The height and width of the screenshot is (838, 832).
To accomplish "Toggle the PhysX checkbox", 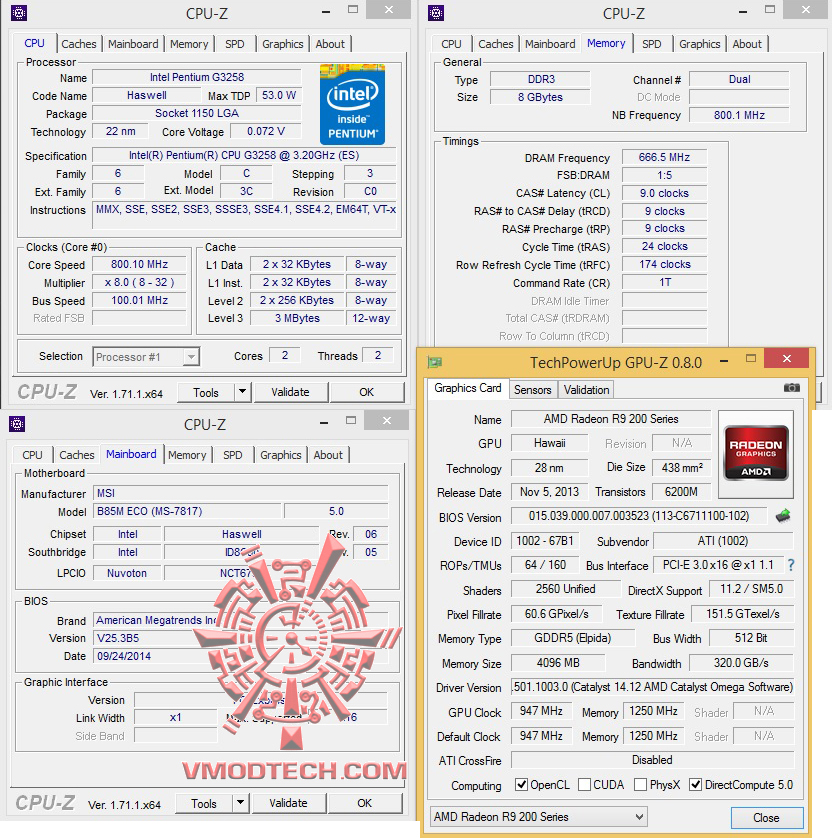I will (x=640, y=785).
